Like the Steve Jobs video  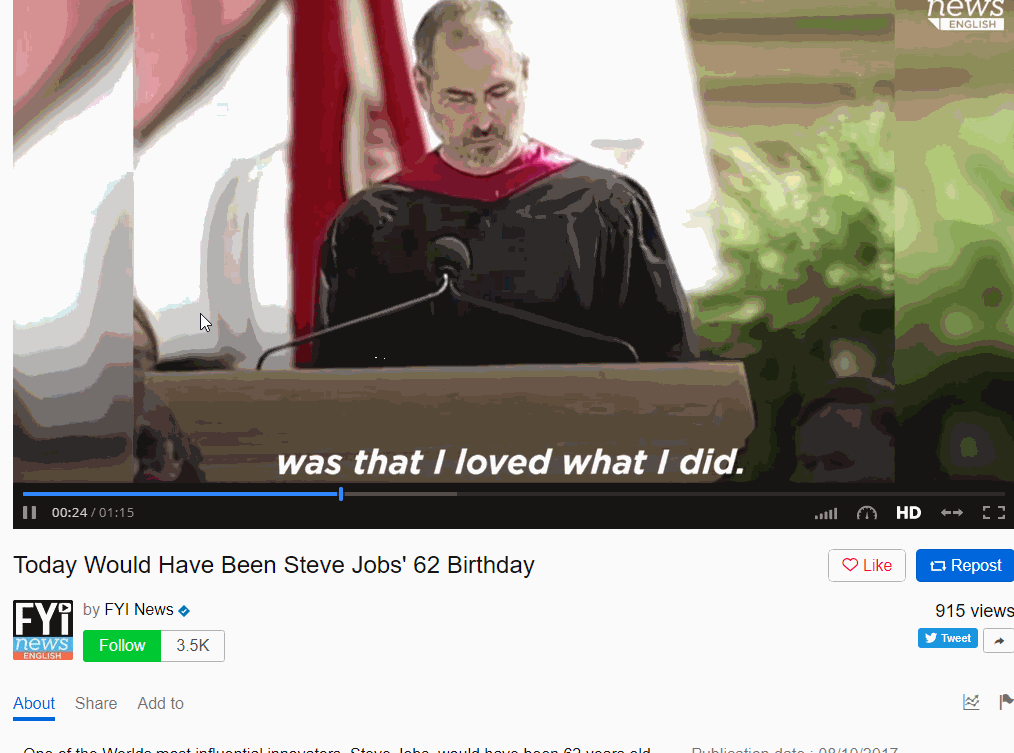[x=867, y=565]
